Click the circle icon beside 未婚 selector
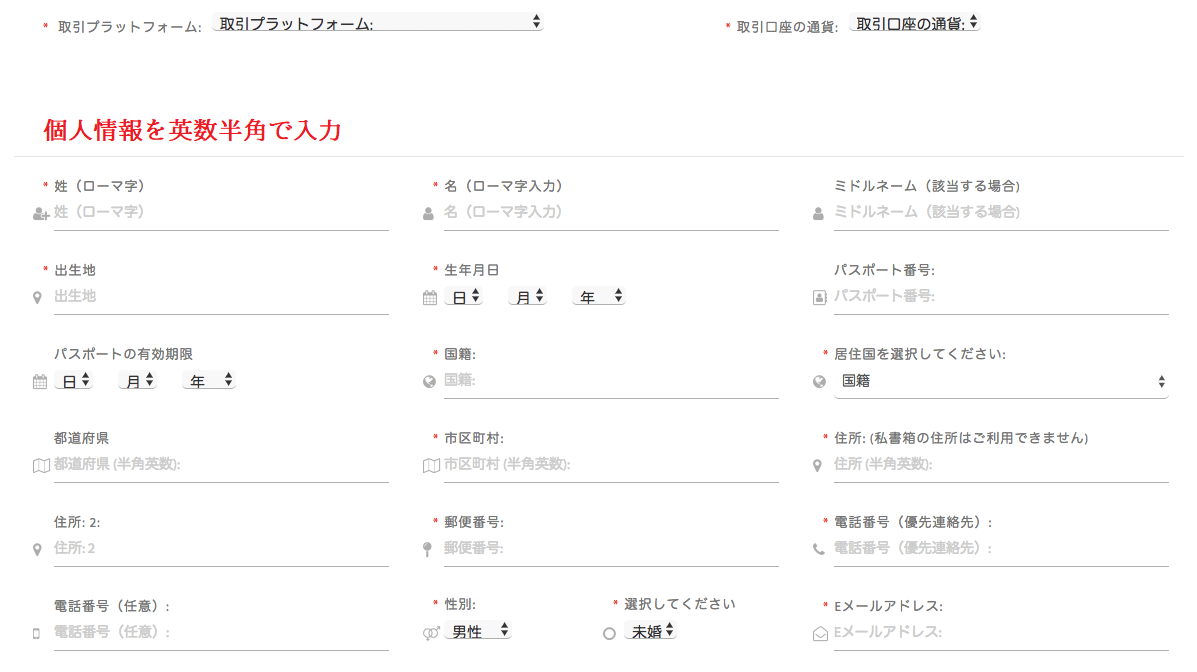The width and height of the screenshot is (1197, 672). pos(609,633)
